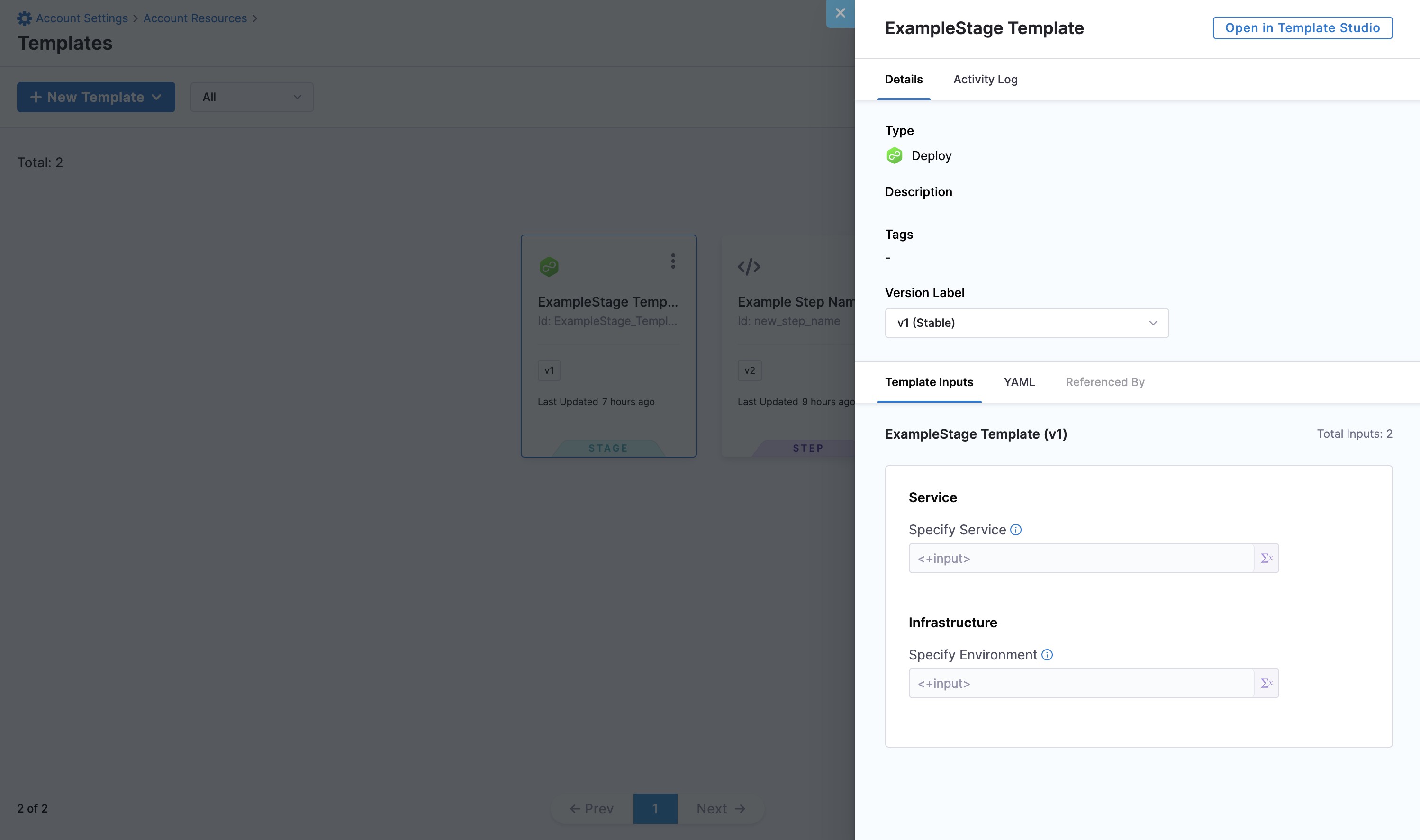The height and width of the screenshot is (840, 1420).
Task: Switch to the Activity Log tab
Action: point(985,79)
